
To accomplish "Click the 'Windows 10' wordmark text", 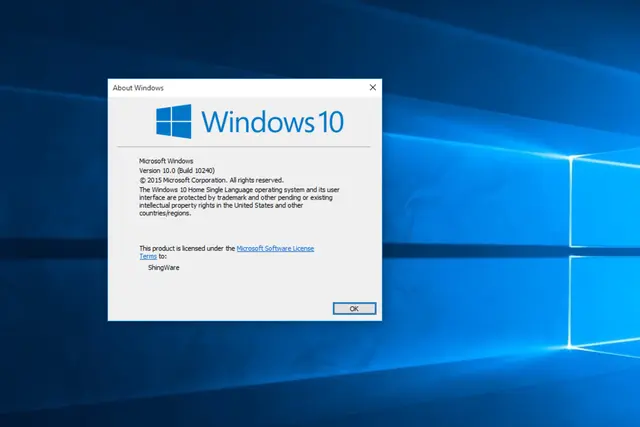I will (273, 122).
